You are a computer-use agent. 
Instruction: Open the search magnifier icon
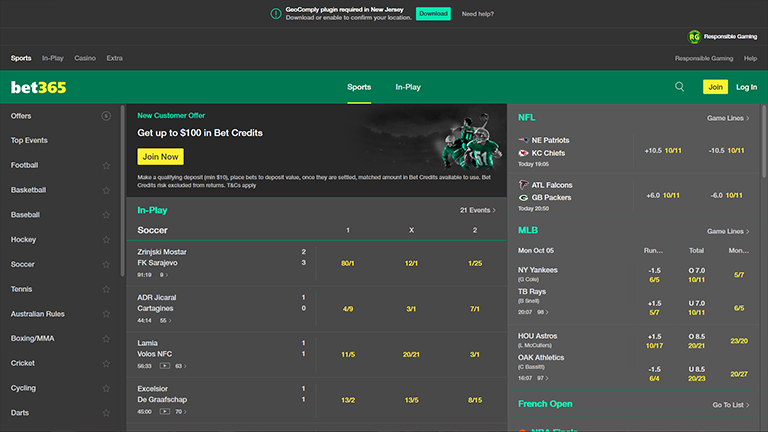679,87
